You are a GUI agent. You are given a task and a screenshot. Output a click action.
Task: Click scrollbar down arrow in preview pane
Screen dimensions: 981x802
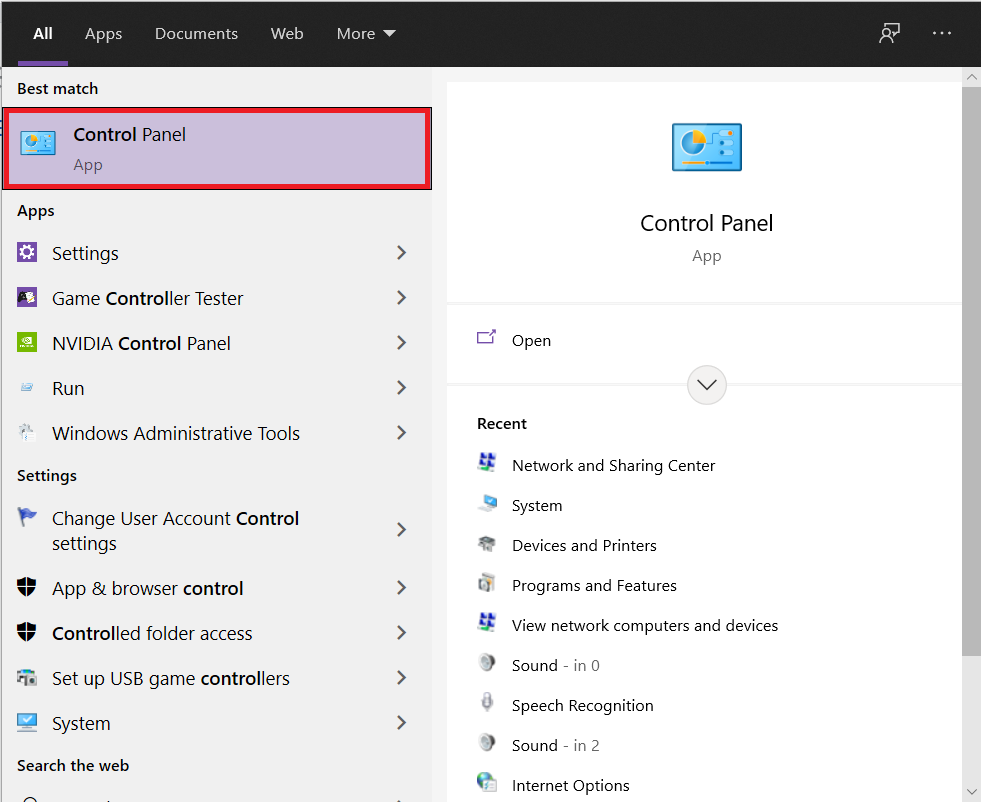[972, 792]
